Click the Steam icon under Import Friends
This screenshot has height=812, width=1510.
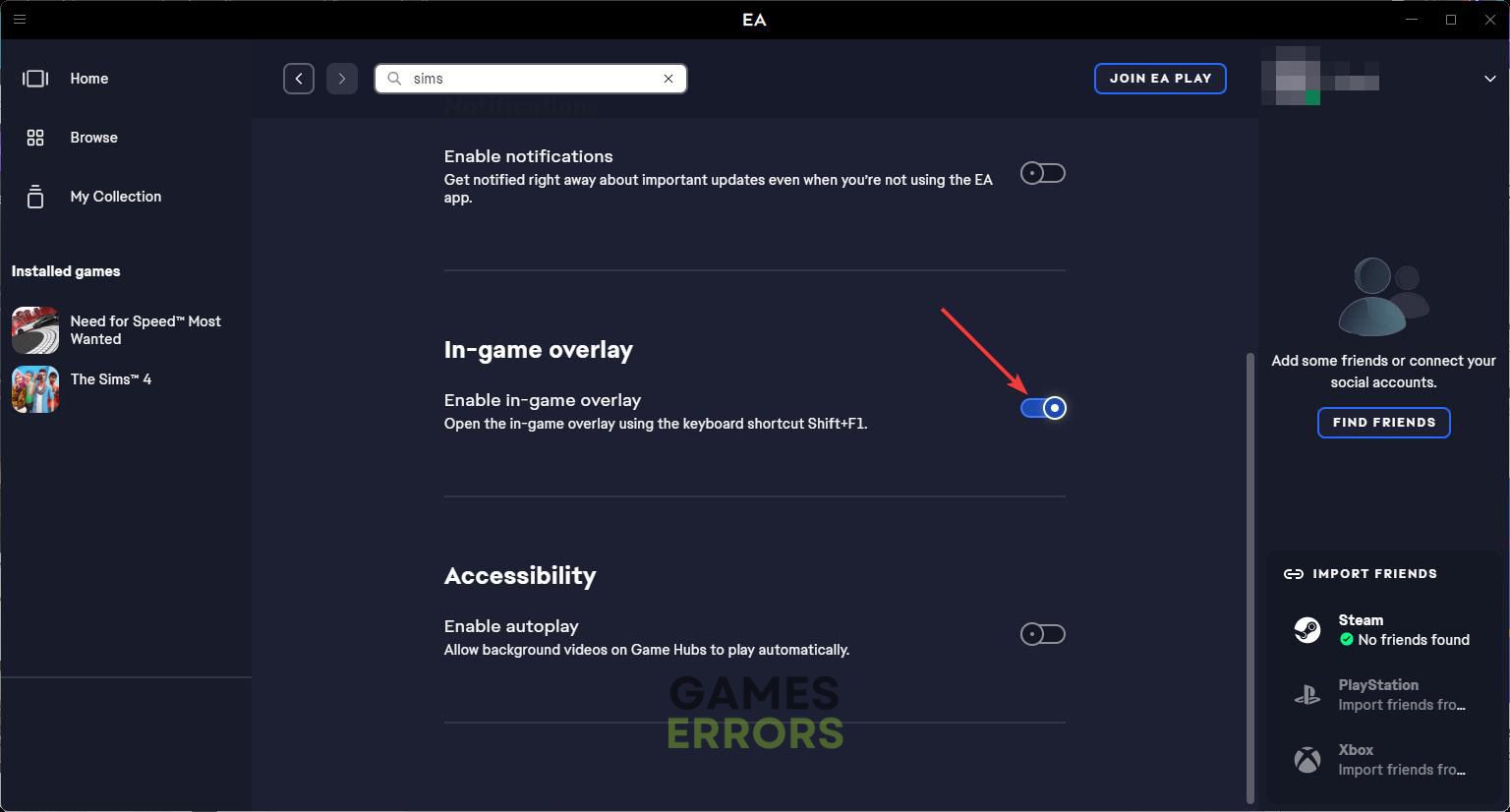click(x=1307, y=629)
